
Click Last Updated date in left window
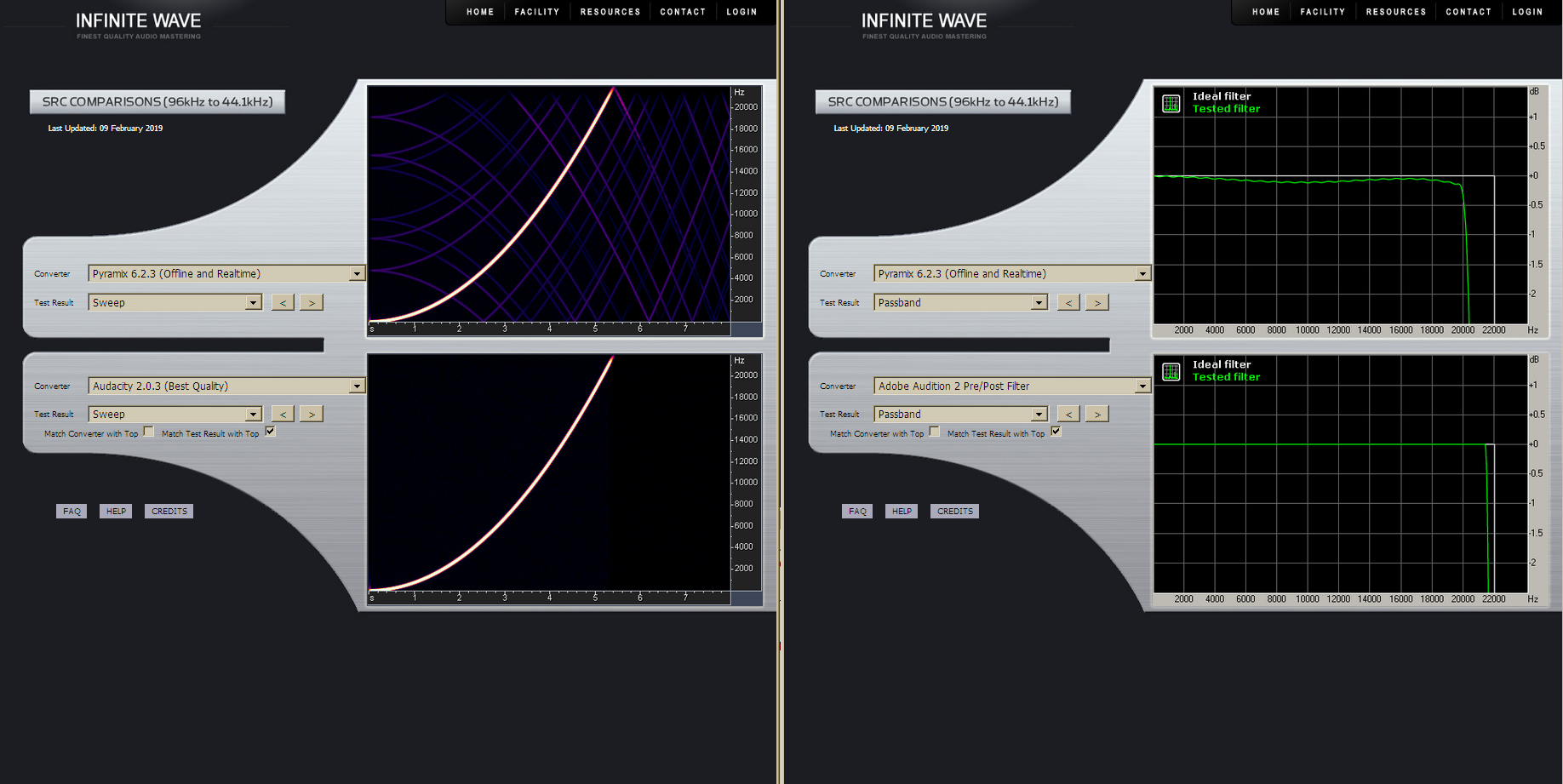point(106,129)
